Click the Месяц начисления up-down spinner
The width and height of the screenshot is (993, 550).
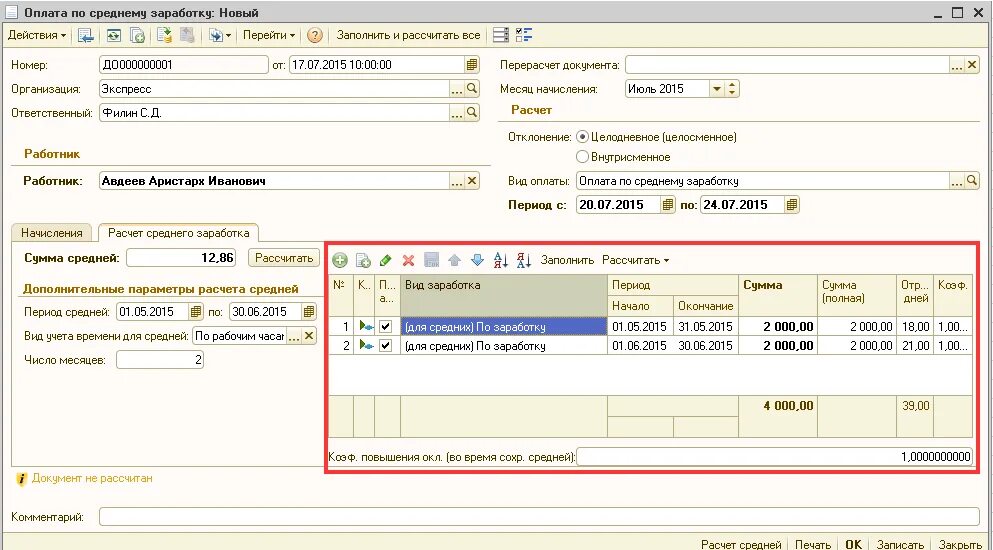pyautogui.click(x=732, y=89)
